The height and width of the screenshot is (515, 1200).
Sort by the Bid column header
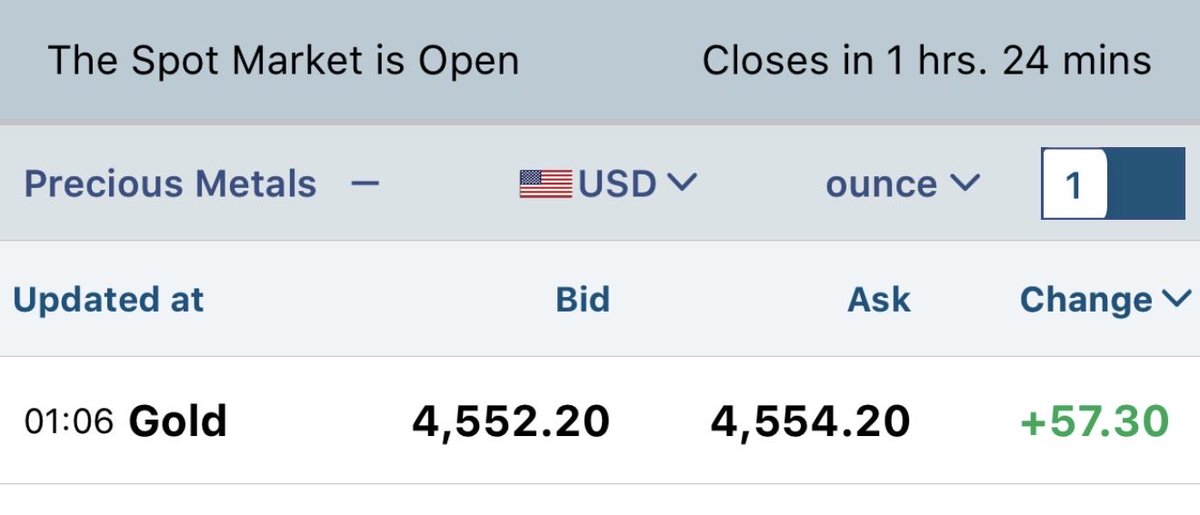point(582,299)
